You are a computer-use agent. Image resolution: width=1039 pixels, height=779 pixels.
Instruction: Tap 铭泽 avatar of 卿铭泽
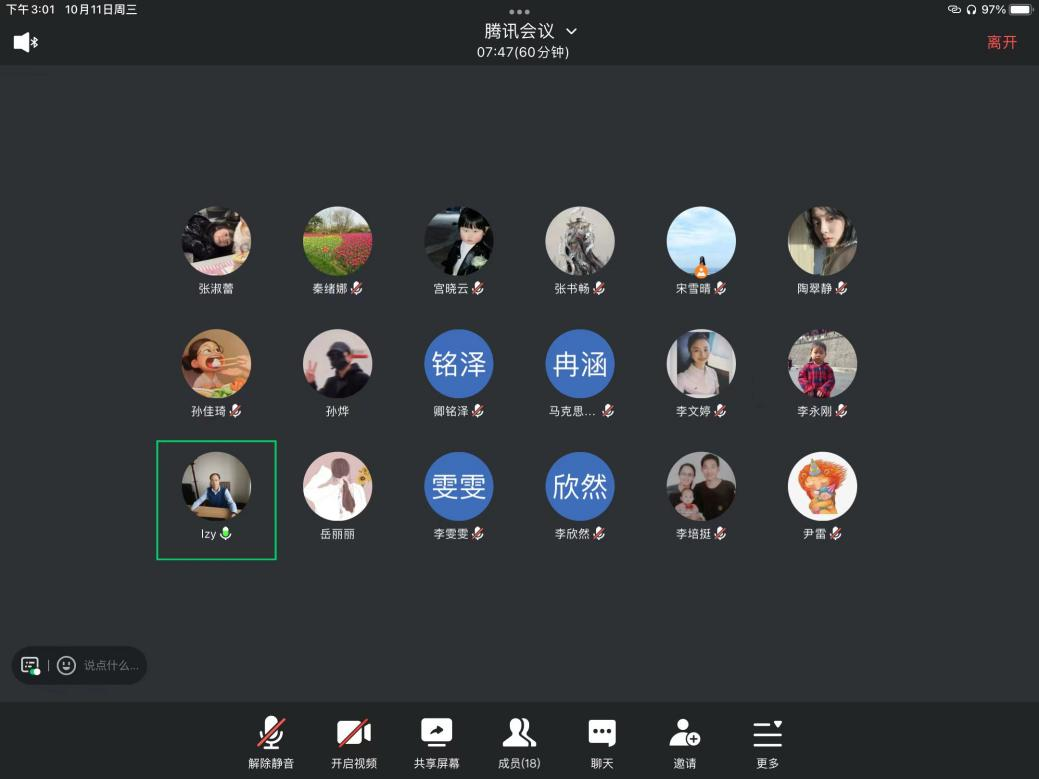(459, 364)
